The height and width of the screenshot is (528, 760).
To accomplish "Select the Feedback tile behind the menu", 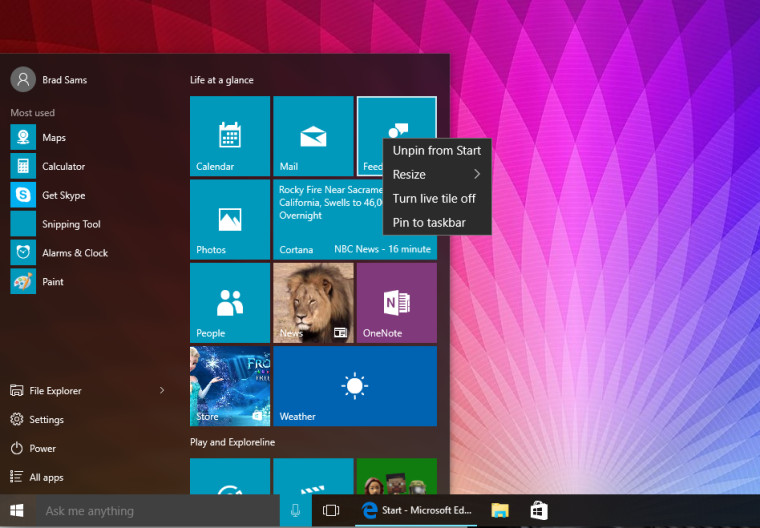I will (x=371, y=136).
